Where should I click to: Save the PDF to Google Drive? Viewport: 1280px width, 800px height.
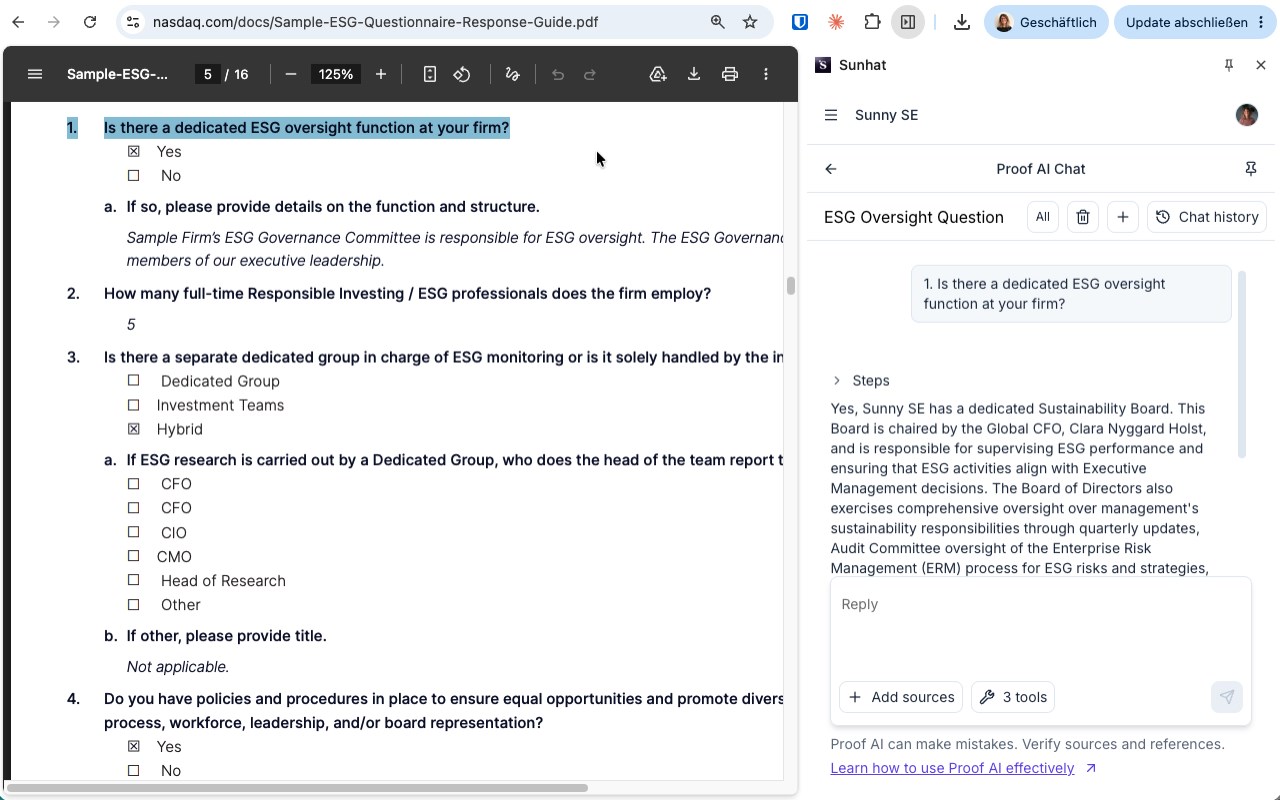[658, 74]
